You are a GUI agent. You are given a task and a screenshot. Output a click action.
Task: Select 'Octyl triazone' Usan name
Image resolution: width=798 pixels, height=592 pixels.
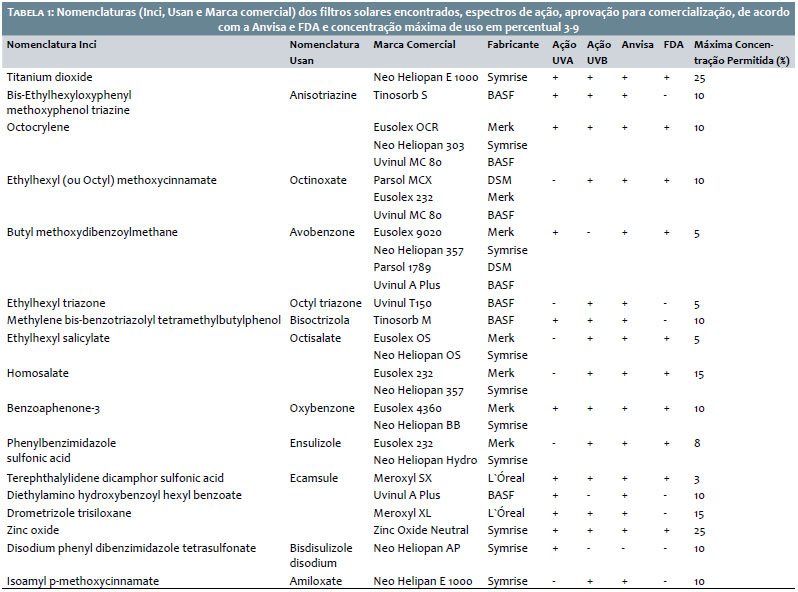pyautogui.click(x=326, y=303)
